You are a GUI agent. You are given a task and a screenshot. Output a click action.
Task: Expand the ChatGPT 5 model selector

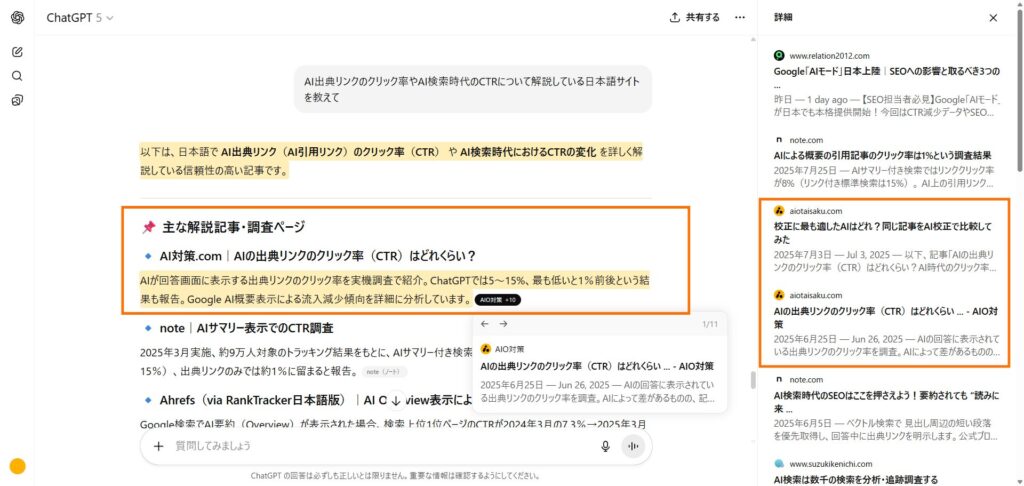[x=80, y=17]
